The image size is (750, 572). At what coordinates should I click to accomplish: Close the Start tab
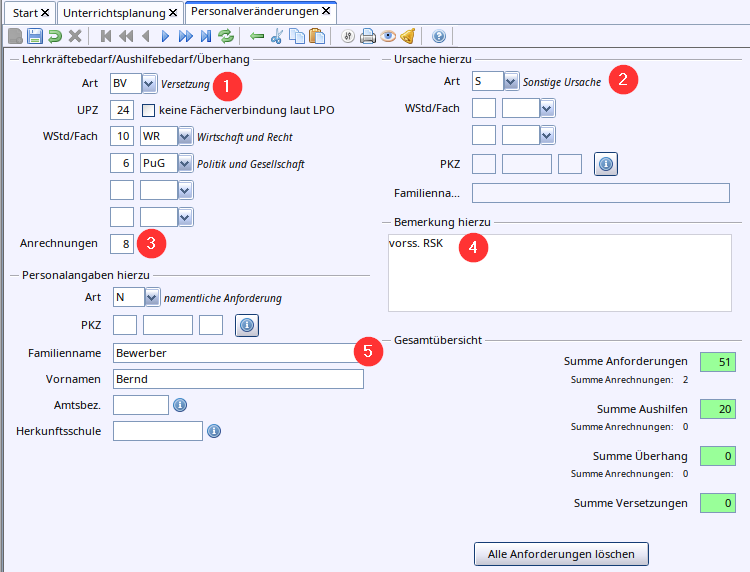pos(45,12)
